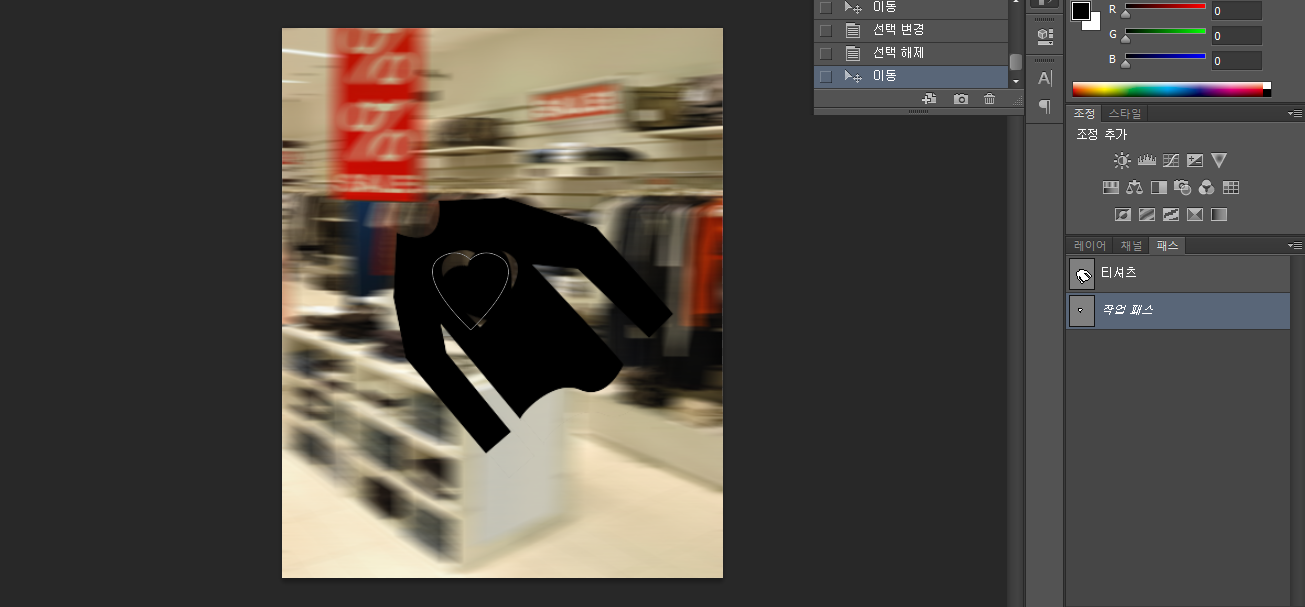Apply a Curves adjustment
Screen dimensions: 1305x607
tap(1171, 160)
